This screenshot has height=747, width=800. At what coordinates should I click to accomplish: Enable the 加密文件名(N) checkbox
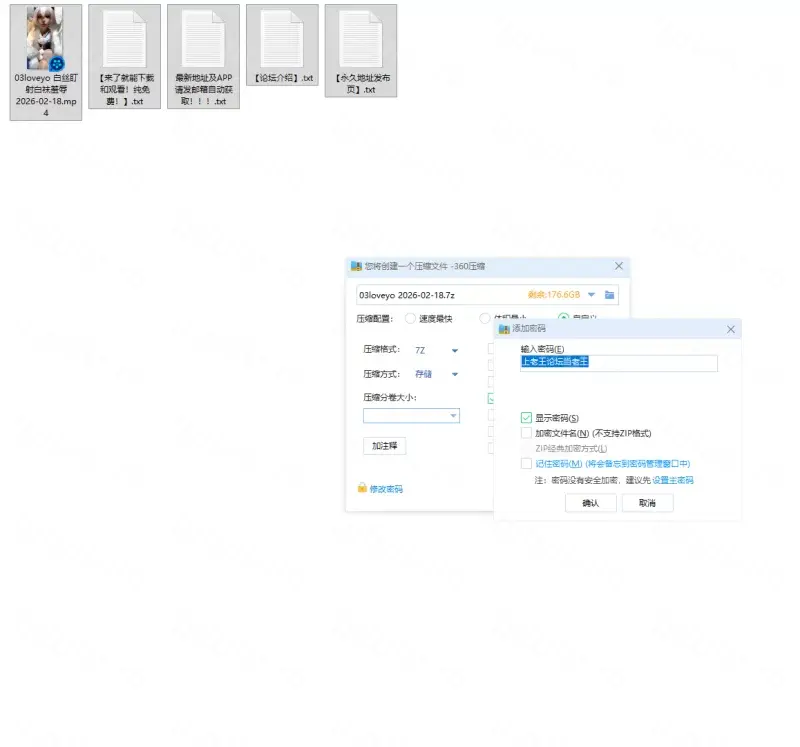coord(526,433)
